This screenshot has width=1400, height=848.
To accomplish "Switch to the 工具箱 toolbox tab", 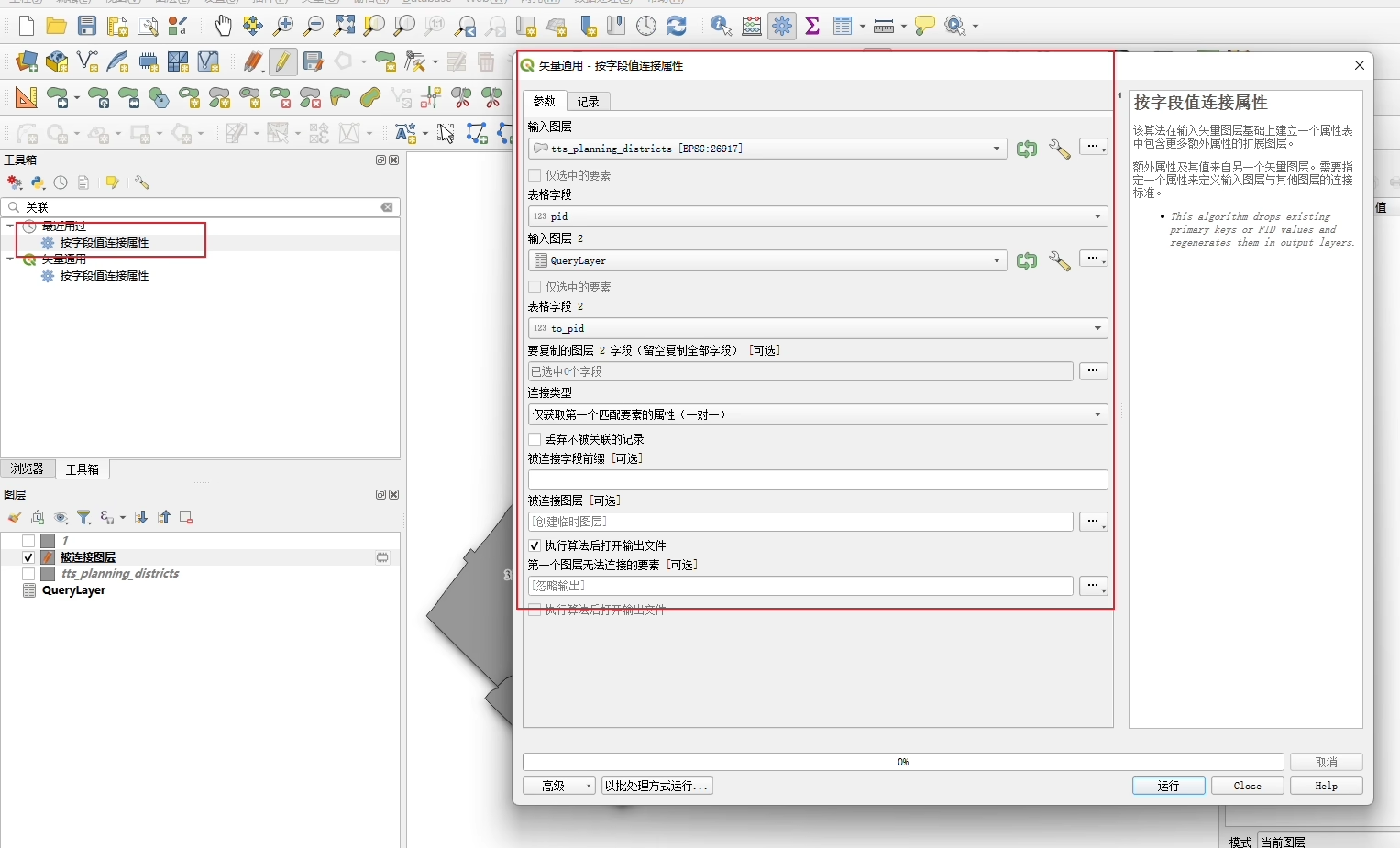I will click(x=83, y=468).
